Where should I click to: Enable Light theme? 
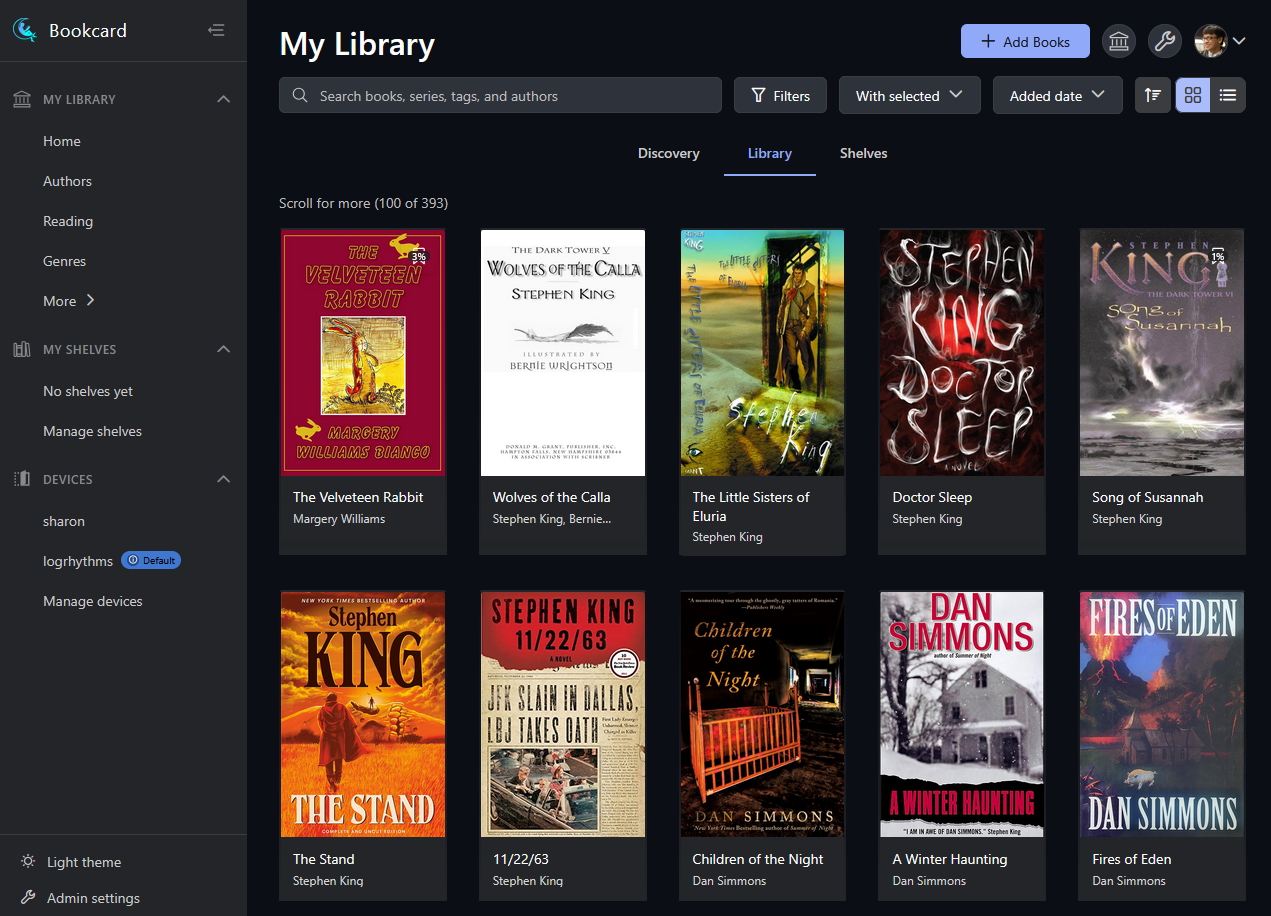83,862
